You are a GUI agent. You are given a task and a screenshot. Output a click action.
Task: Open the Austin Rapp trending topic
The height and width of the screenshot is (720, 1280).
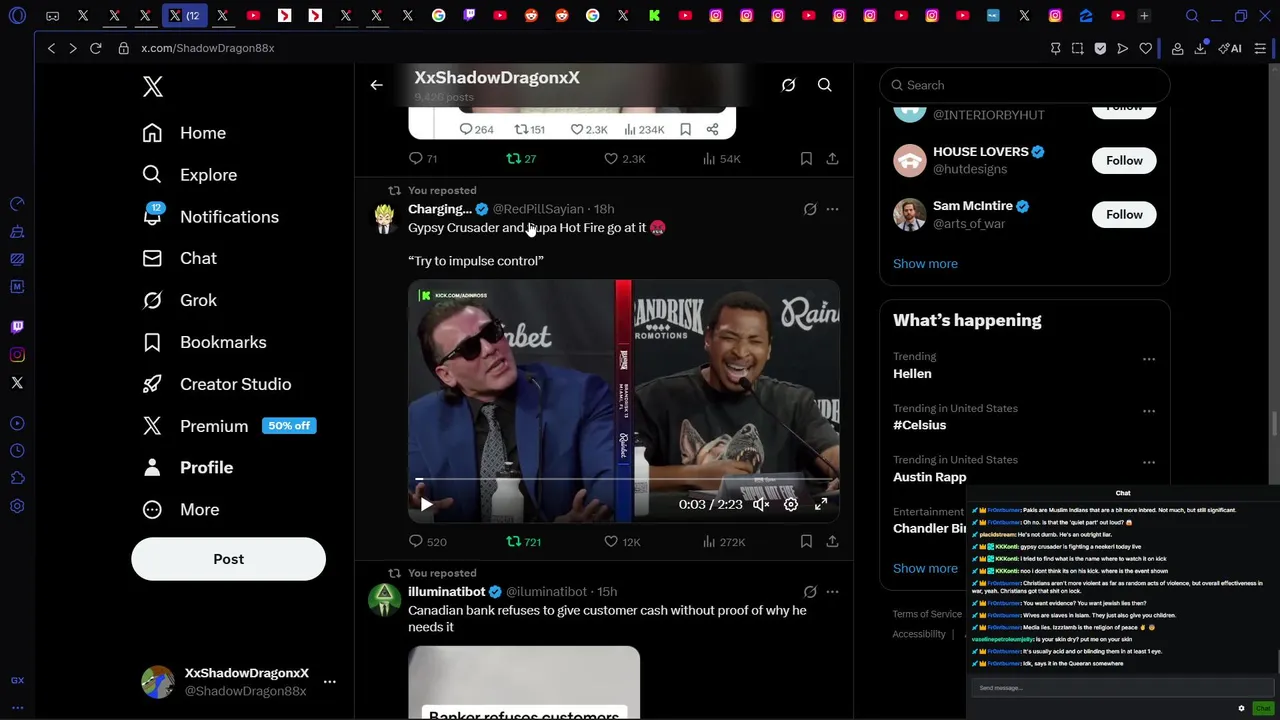[x=929, y=477]
